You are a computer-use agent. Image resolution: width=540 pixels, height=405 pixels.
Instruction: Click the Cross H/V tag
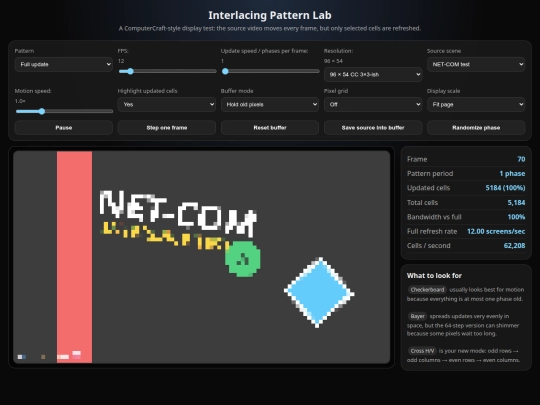[x=422, y=351]
